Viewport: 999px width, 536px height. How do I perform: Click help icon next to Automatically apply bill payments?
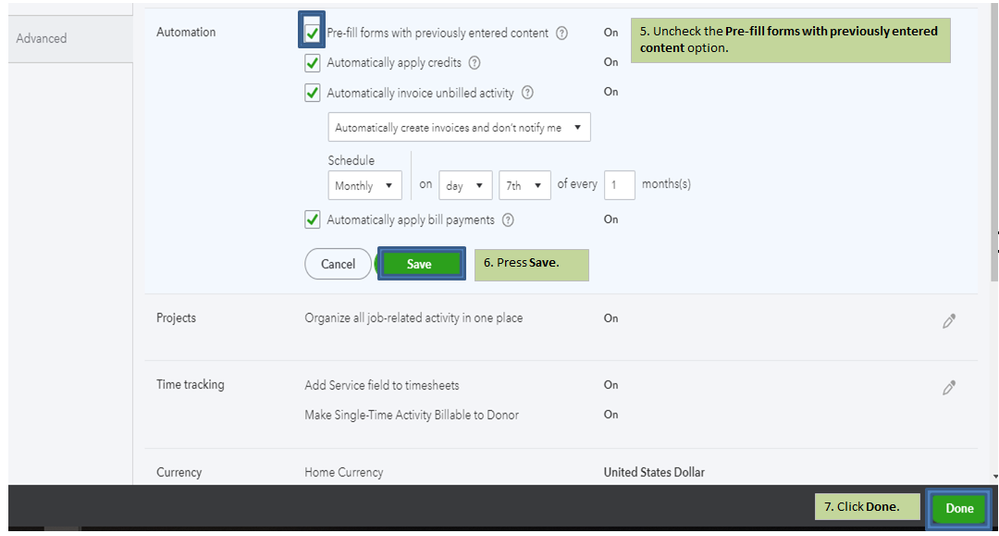pos(508,220)
